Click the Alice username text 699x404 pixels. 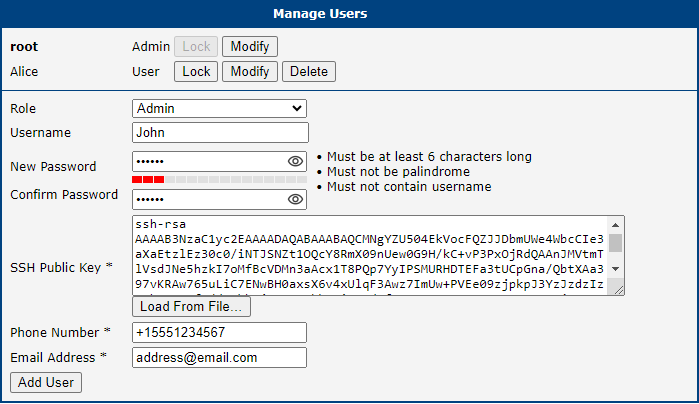coord(24,71)
